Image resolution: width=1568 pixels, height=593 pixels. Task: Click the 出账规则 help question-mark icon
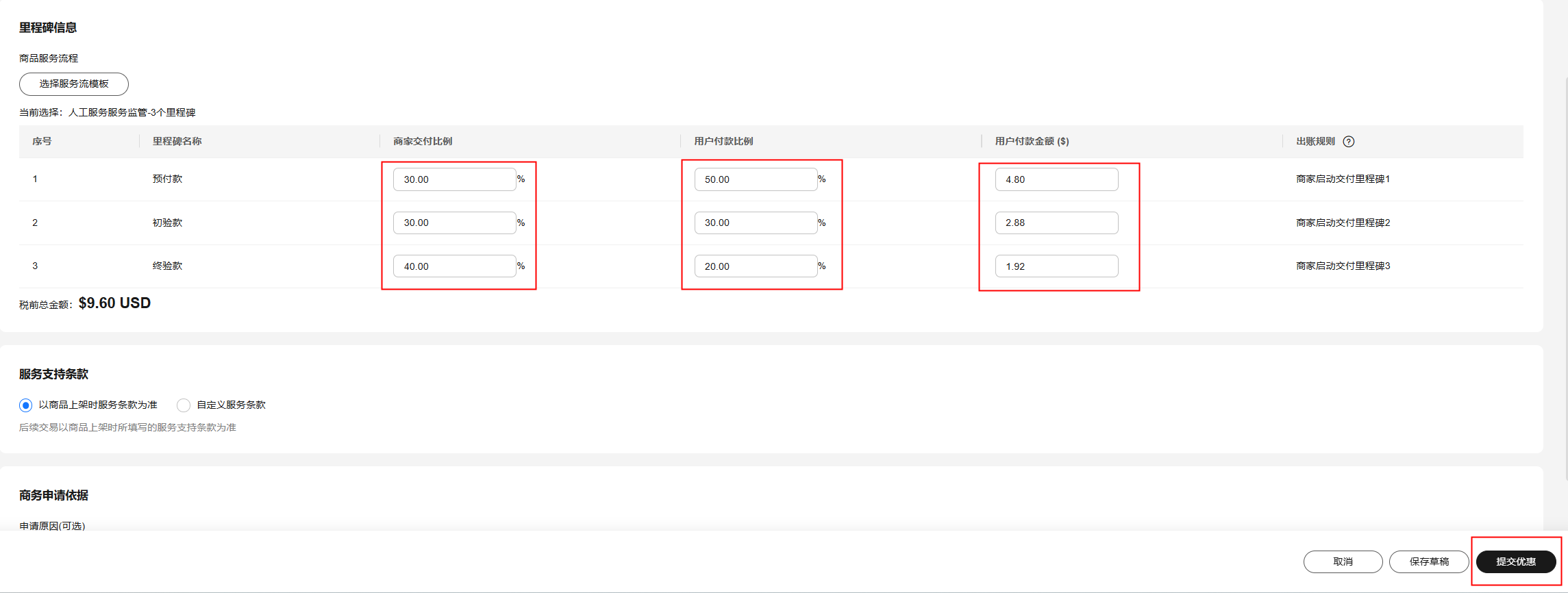(1348, 142)
